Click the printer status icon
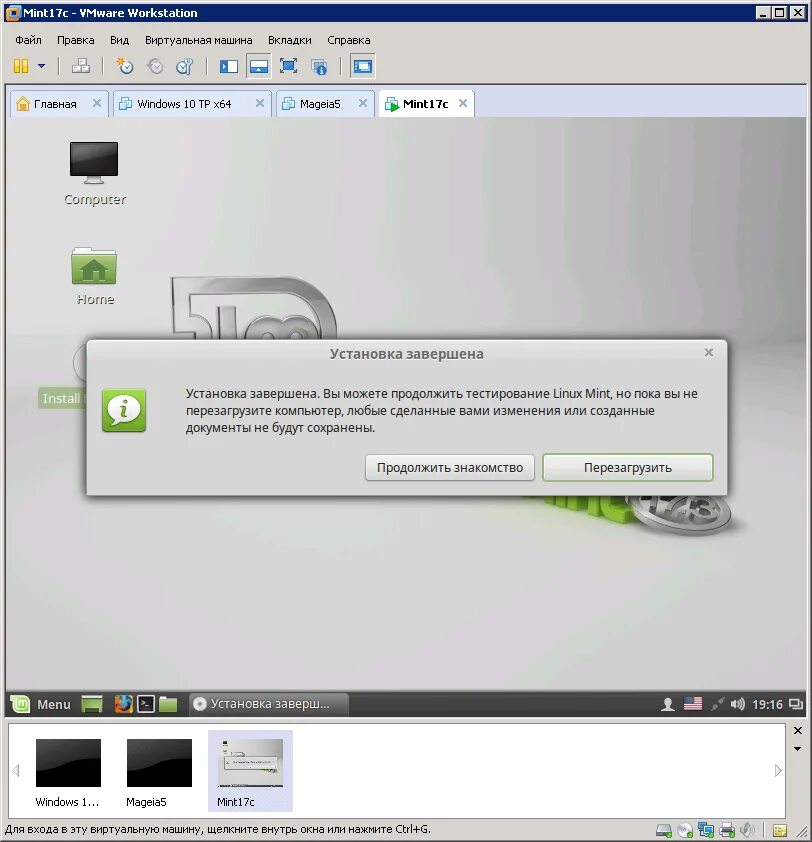Screen dimensions: 812x842 click(727, 830)
